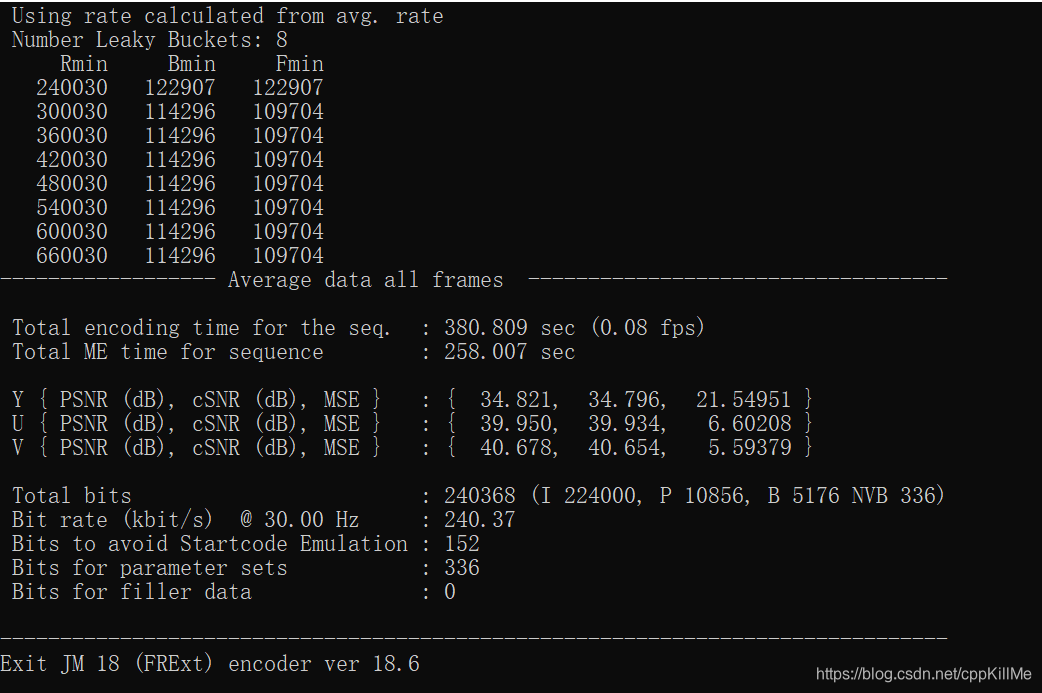
Task: Click the Fmin column header
Action: pos(300,64)
